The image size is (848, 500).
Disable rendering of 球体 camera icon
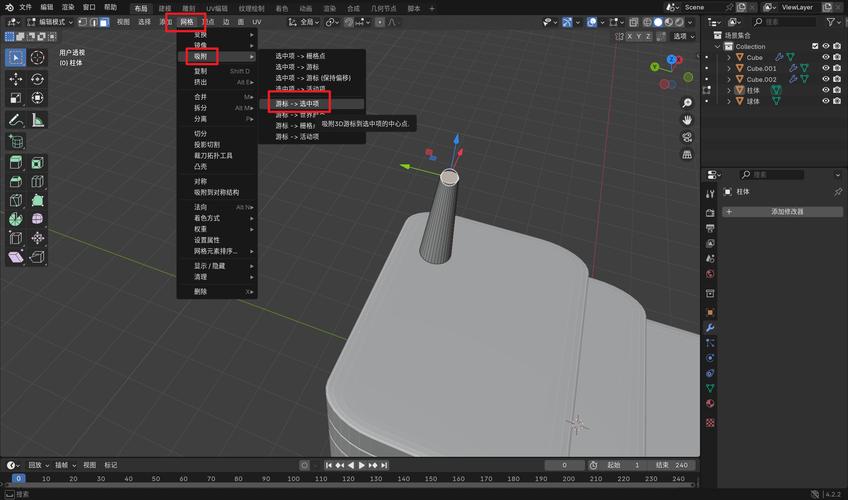tap(837, 101)
